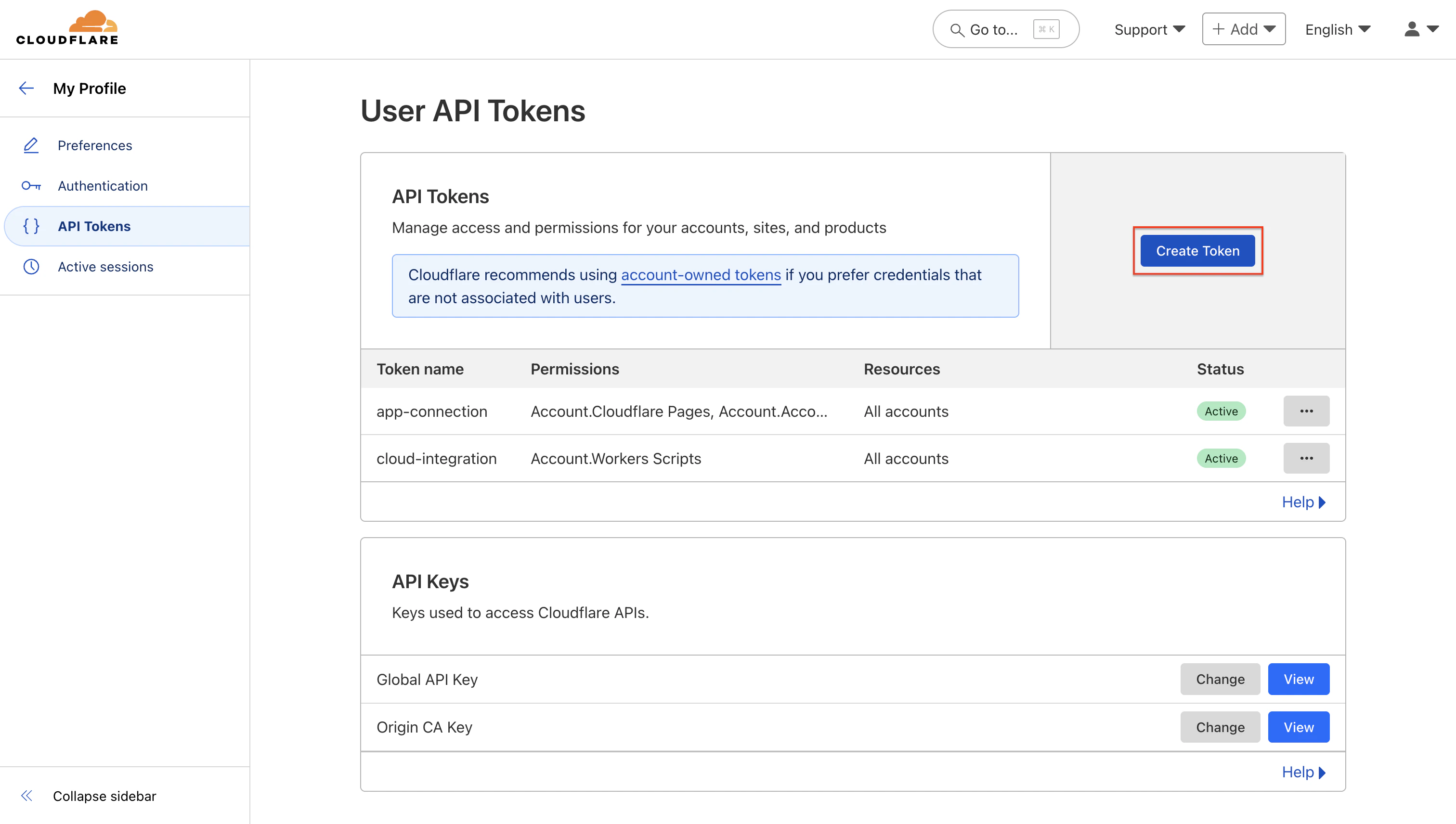Screen dimensions: 1456x824
Task: Expand Help in API Tokens card
Action: [x=1304, y=502]
